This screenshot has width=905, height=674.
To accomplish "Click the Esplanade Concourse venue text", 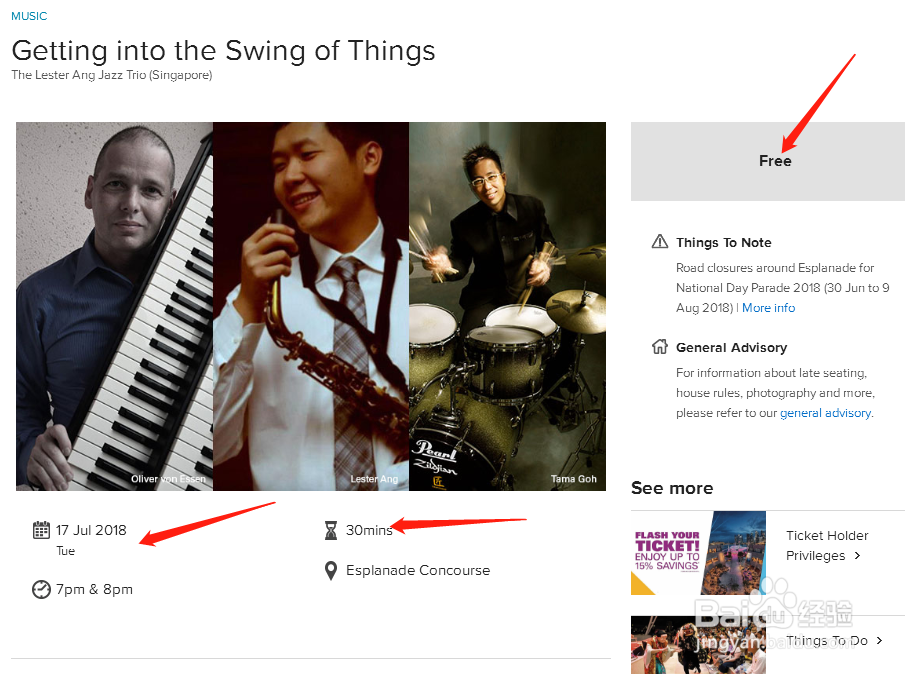I will click(x=418, y=570).
